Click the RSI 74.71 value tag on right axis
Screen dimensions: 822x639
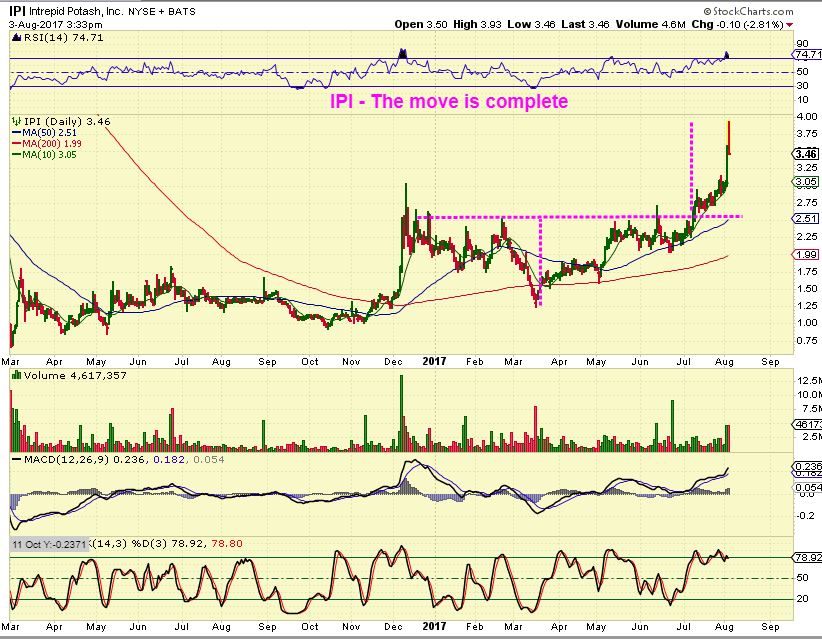point(807,55)
